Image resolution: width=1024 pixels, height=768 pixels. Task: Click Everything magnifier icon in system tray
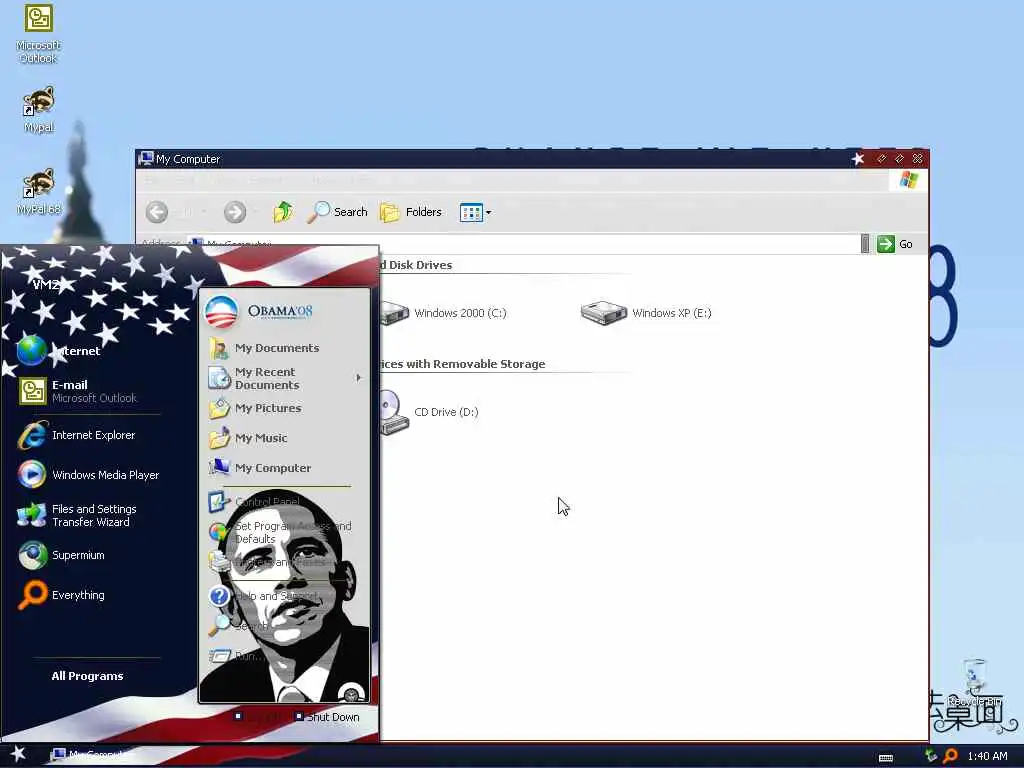[950, 756]
